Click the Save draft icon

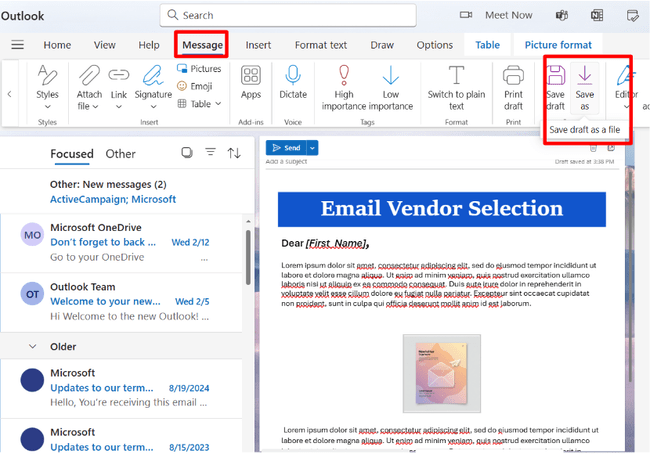[x=556, y=77]
